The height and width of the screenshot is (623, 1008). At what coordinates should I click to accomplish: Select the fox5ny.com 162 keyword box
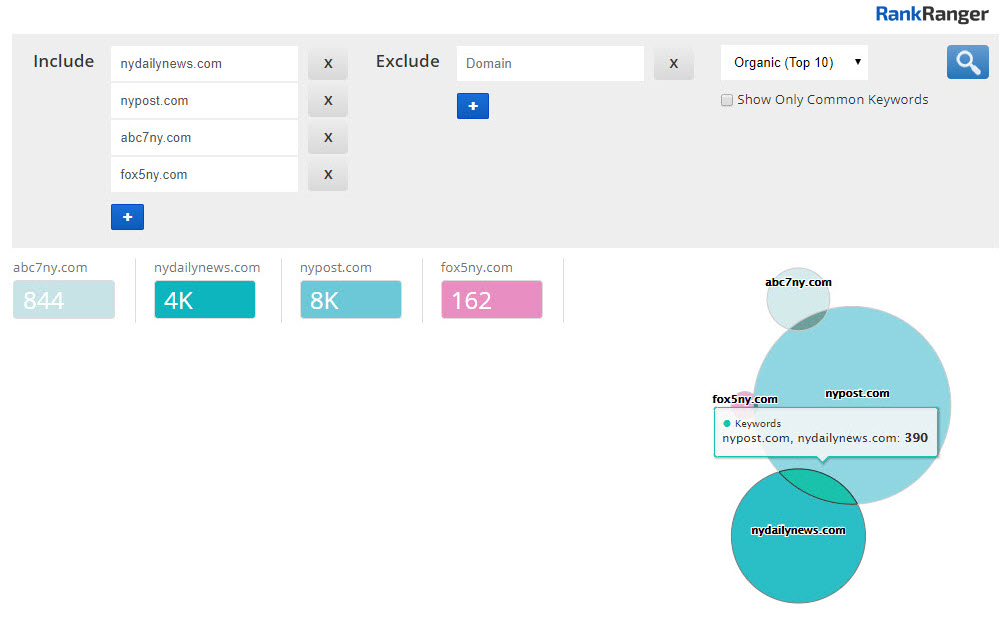tap(492, 300)
